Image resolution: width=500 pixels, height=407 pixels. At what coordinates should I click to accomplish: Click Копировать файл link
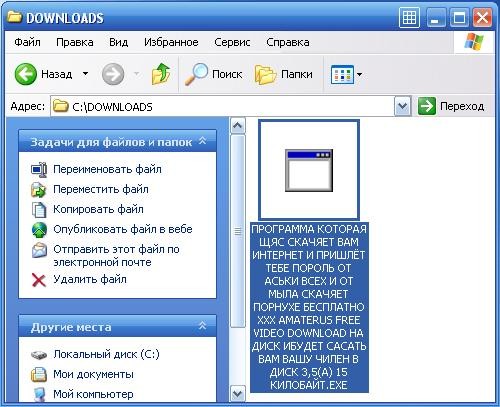click(x=98, y=209)
